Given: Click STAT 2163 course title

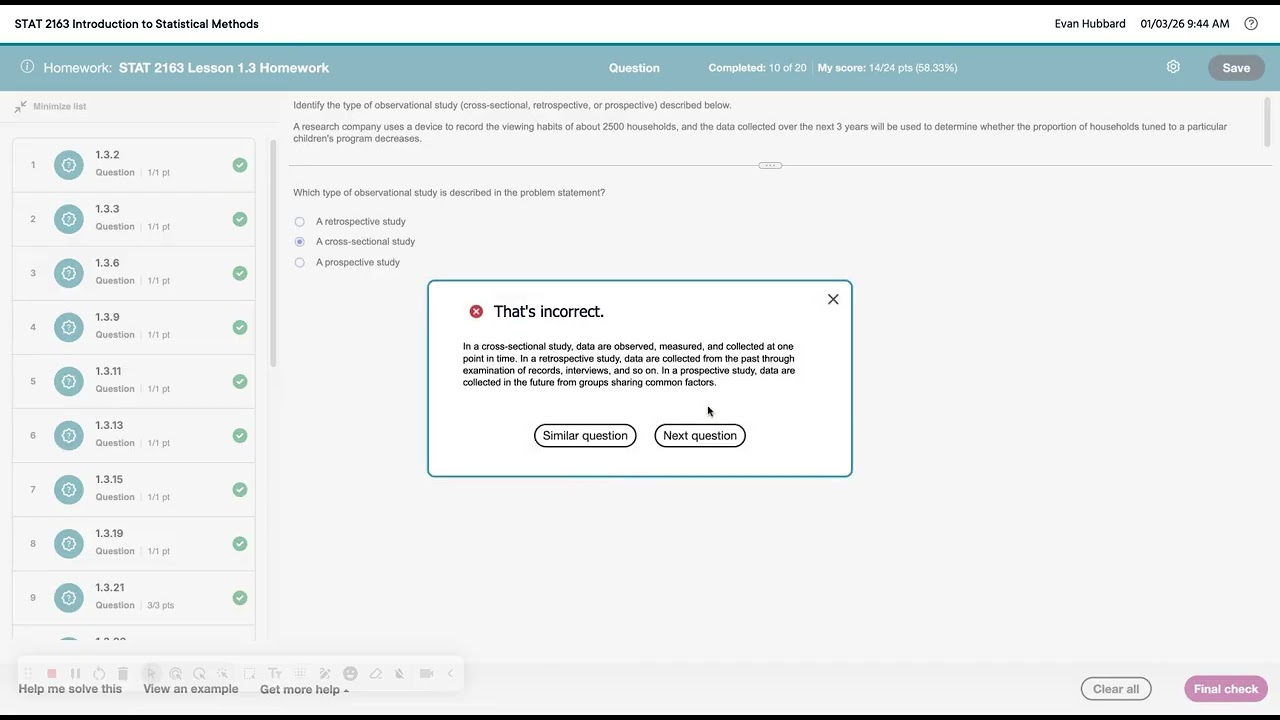Looking at the screenshot, I should click(136, 24).
